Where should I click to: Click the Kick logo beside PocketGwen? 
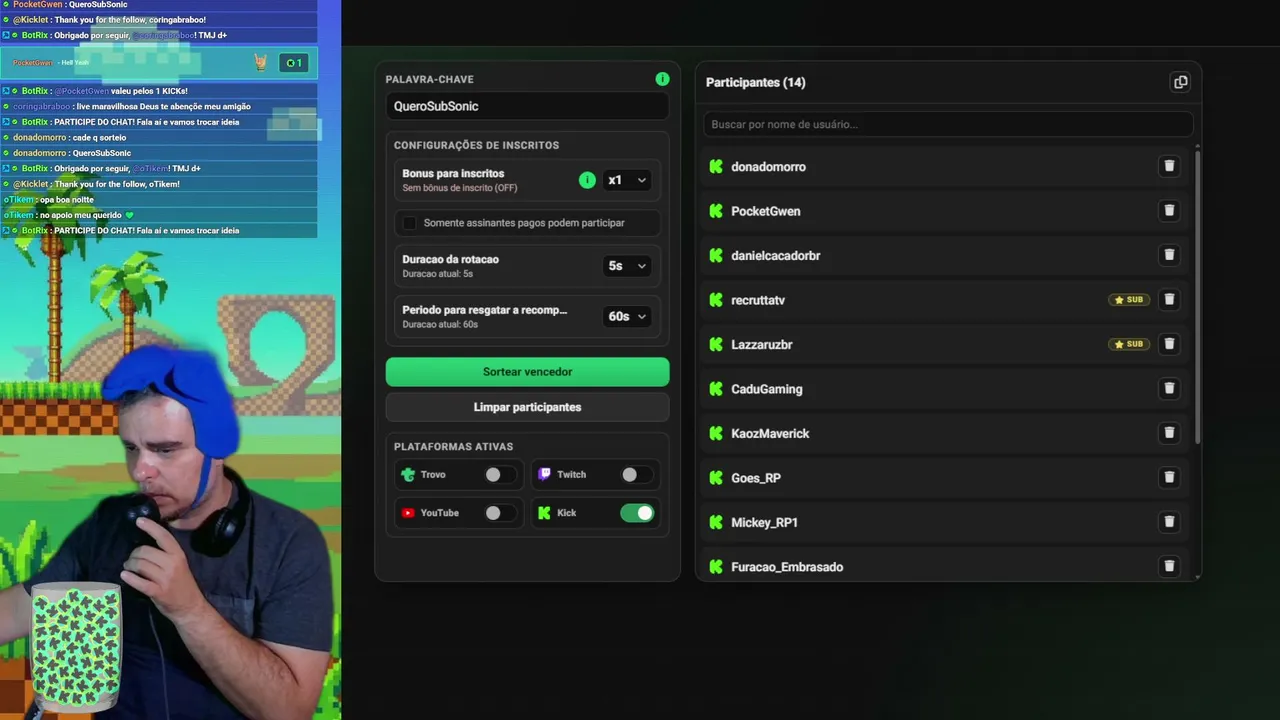tap(716, 211)
